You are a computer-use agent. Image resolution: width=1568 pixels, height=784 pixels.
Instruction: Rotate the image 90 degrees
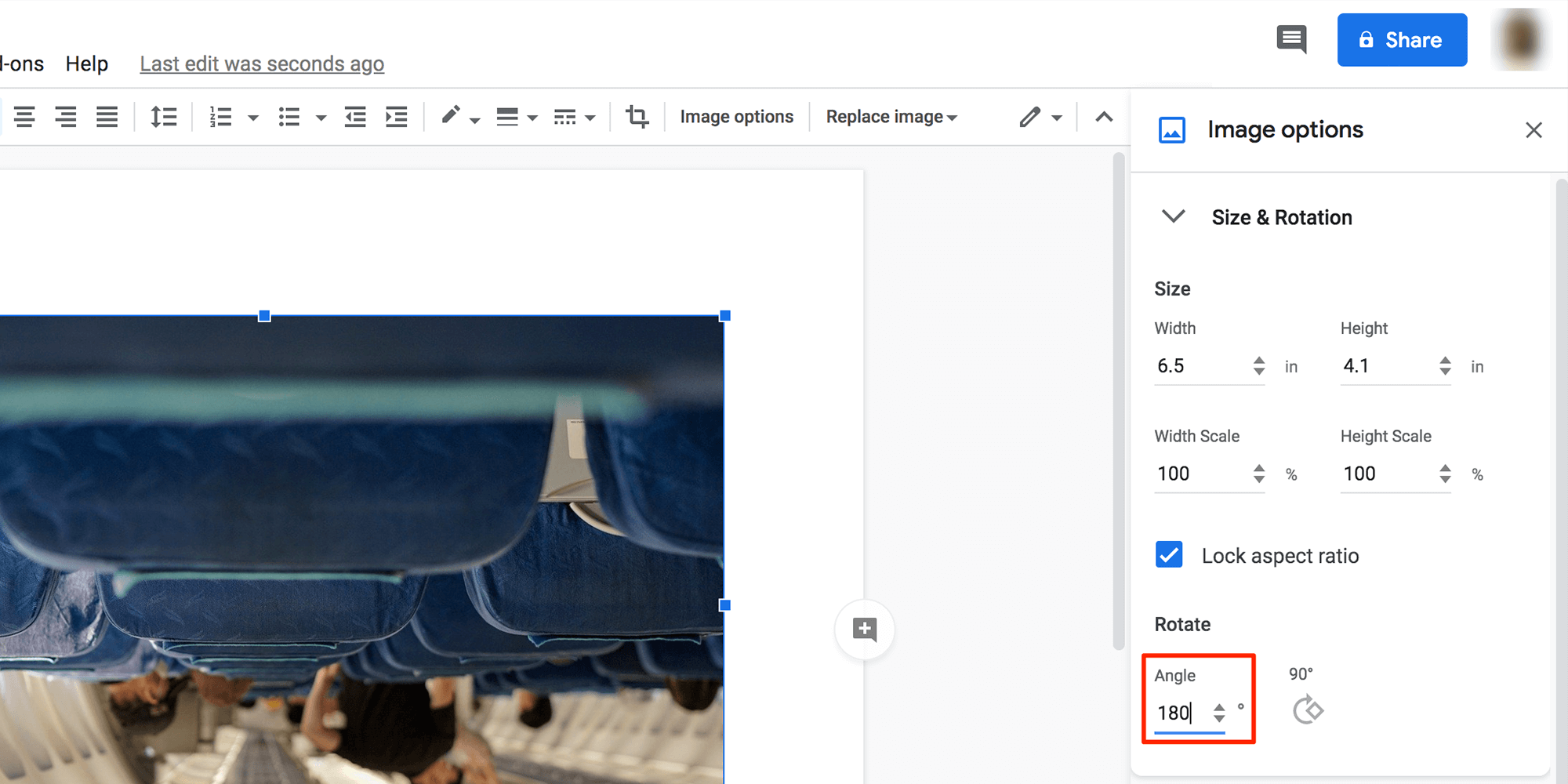[1308, 710]
